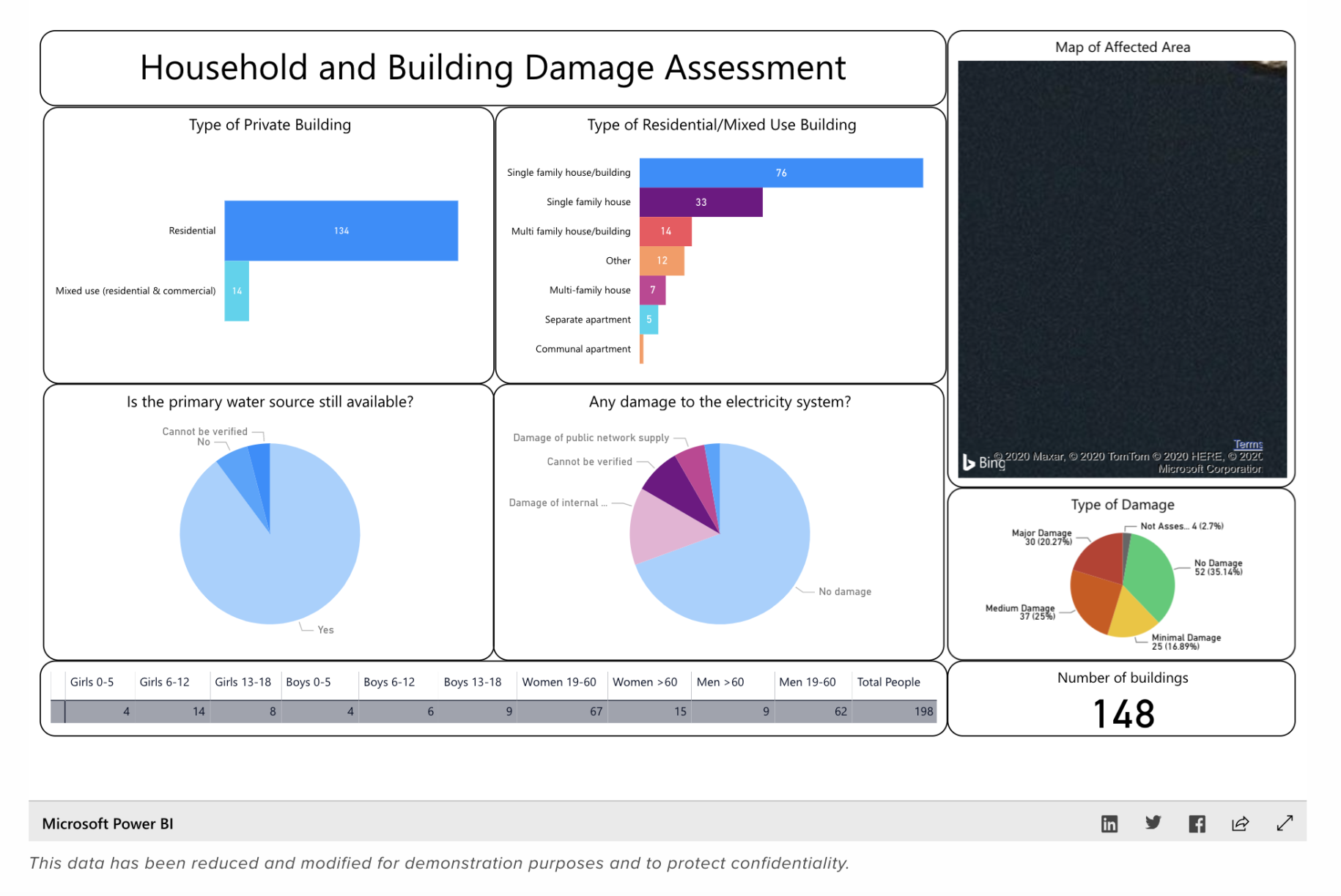Select the Mixed use bar showing 14
The image size is (1341, 896).
pos(236,290)
